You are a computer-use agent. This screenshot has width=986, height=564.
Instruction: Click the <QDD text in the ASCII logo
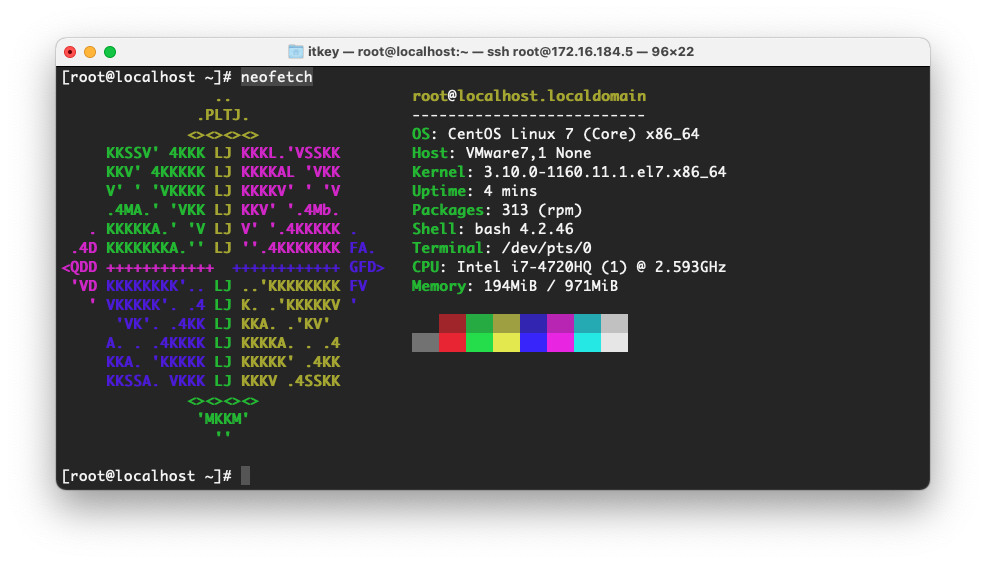tap(79, 267)
